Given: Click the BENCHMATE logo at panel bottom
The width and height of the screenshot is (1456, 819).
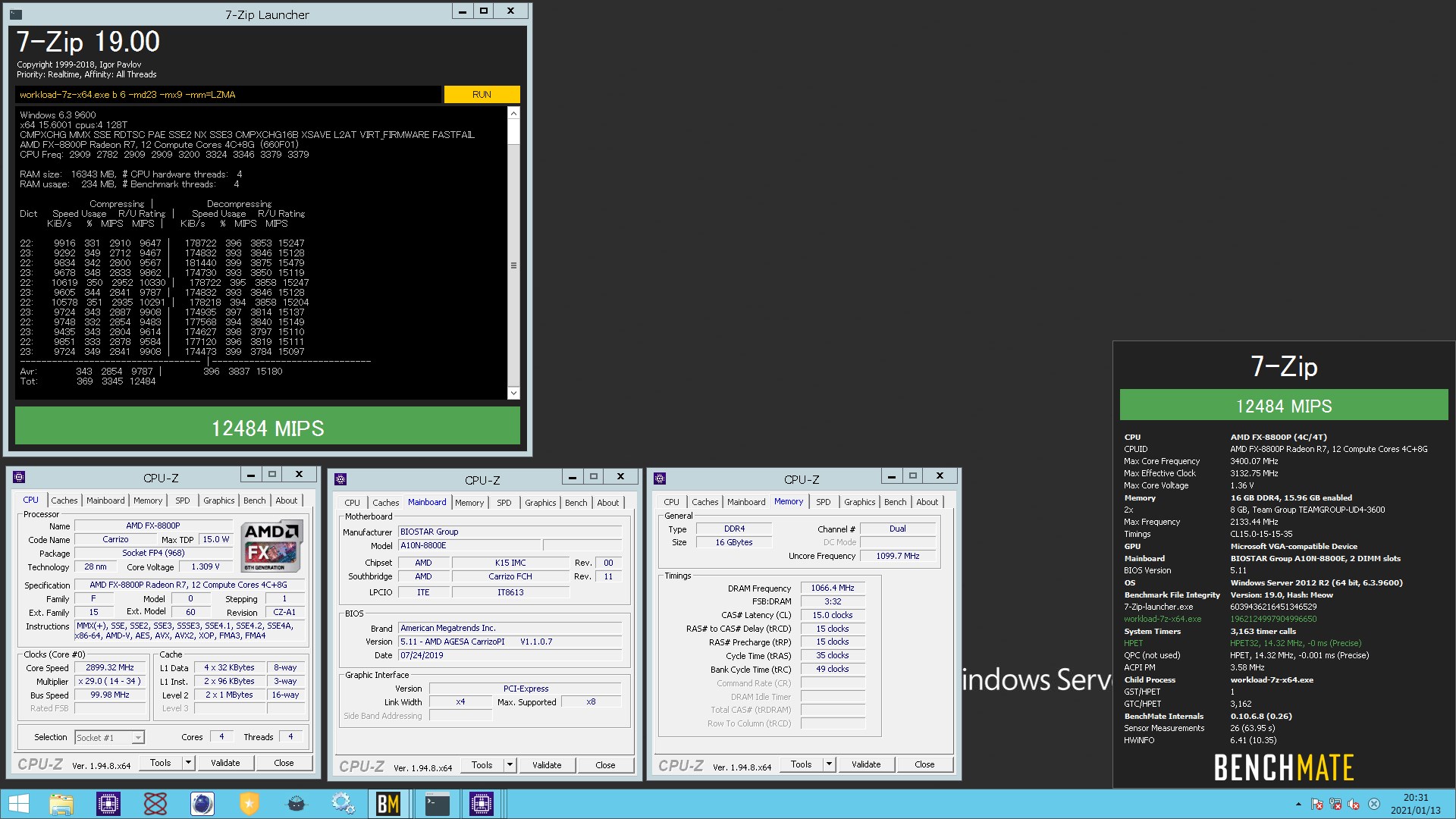Looking at the screenshot, I should click(x=1284, y=767).
